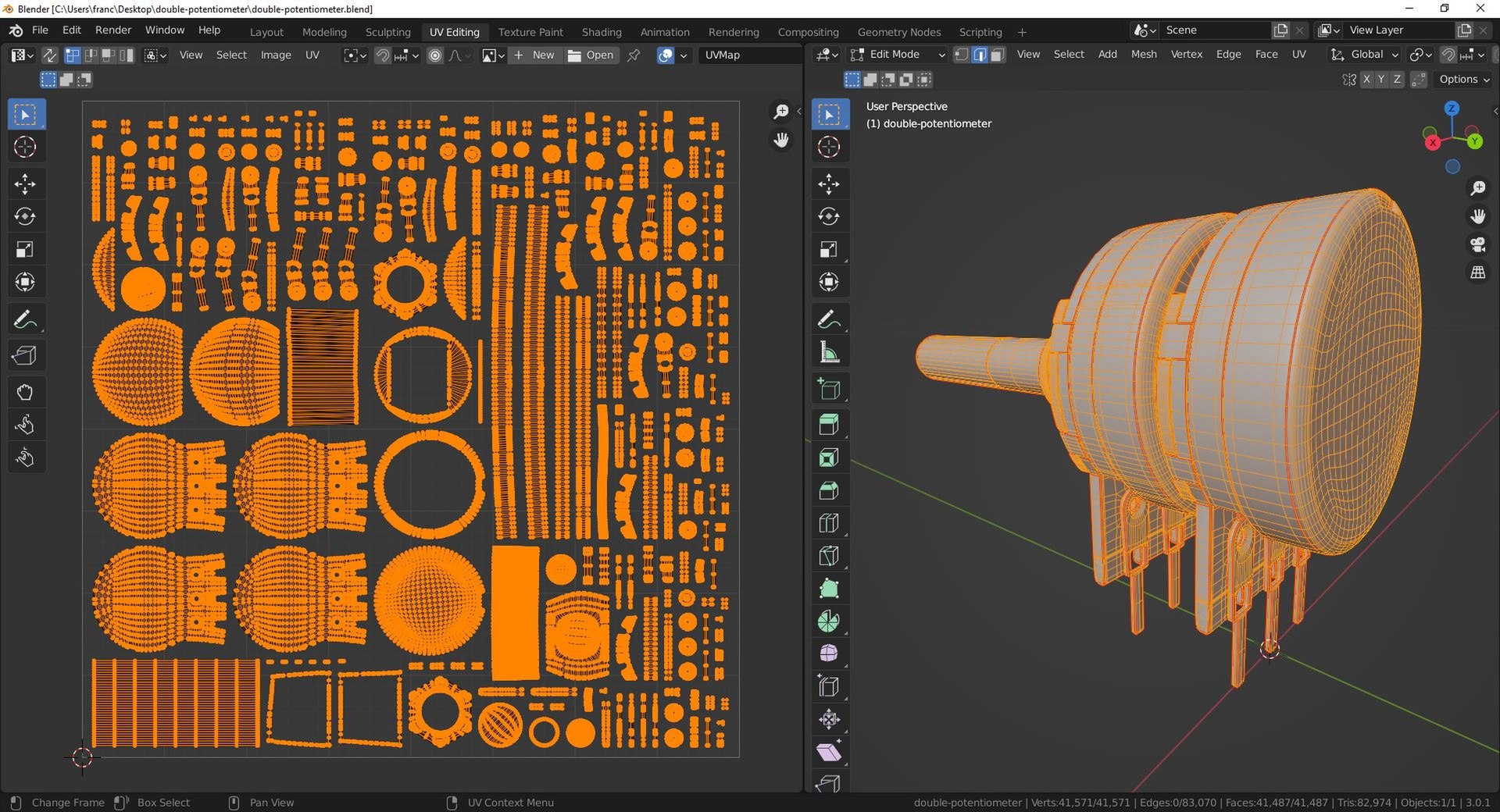This screenshot has width=1500, height=812.
Task: Open the Global transform orientation dropdown
Action: tap(1365, 55)
